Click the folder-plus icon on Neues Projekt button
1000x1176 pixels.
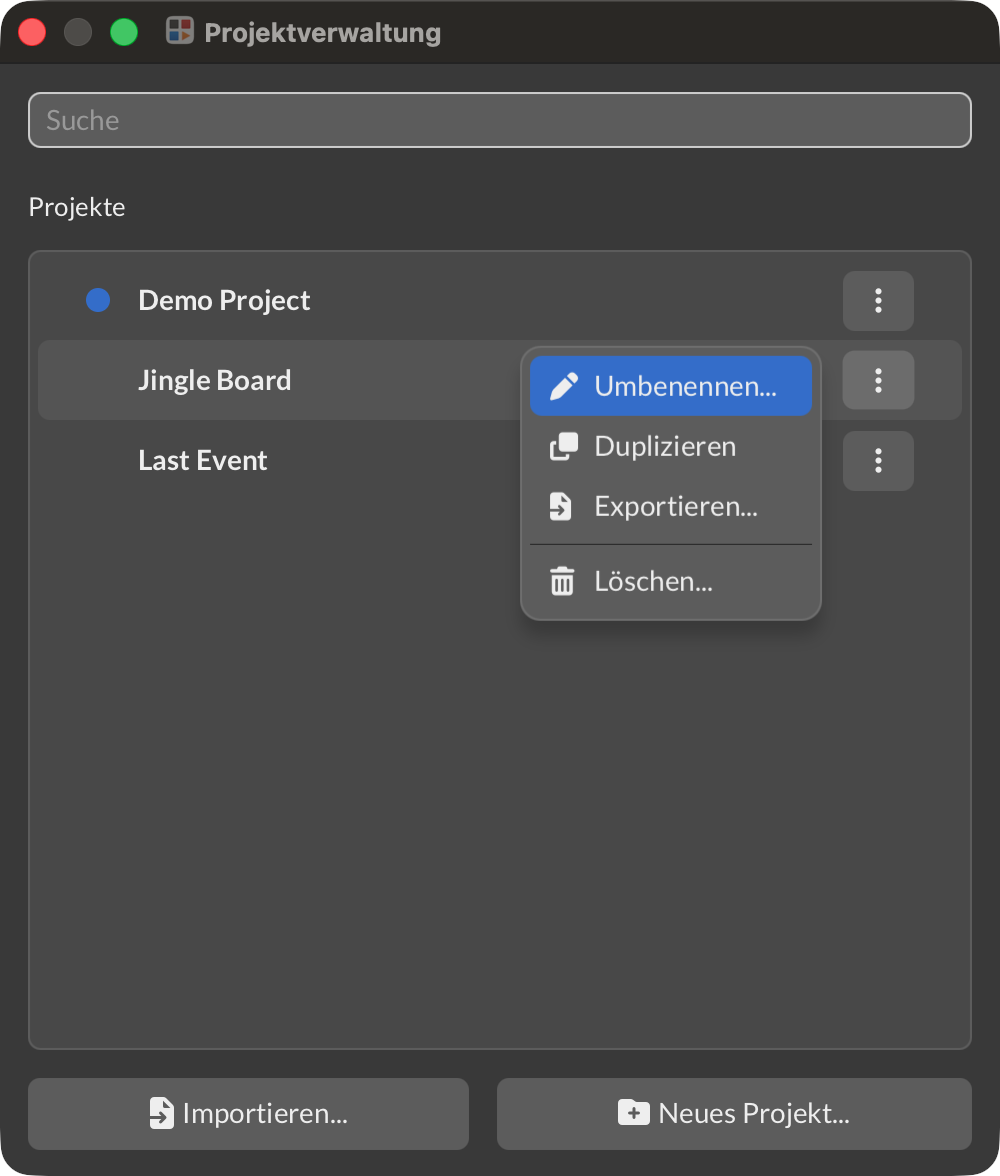point(634,1113)
